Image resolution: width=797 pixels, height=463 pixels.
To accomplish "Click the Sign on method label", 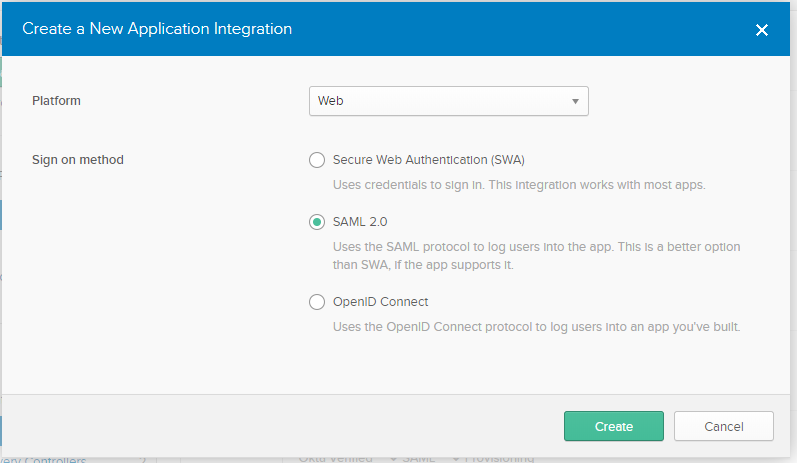I will click(x=78, y=160).
